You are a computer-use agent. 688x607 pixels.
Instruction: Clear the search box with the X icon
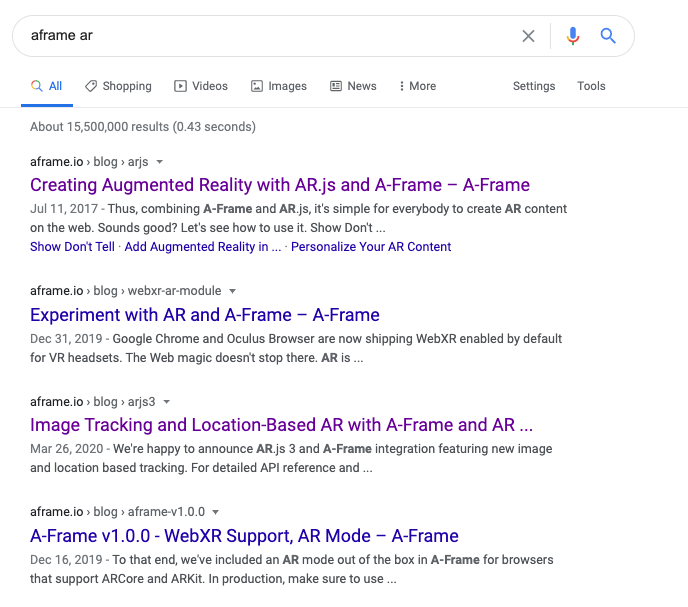point(528,36)
